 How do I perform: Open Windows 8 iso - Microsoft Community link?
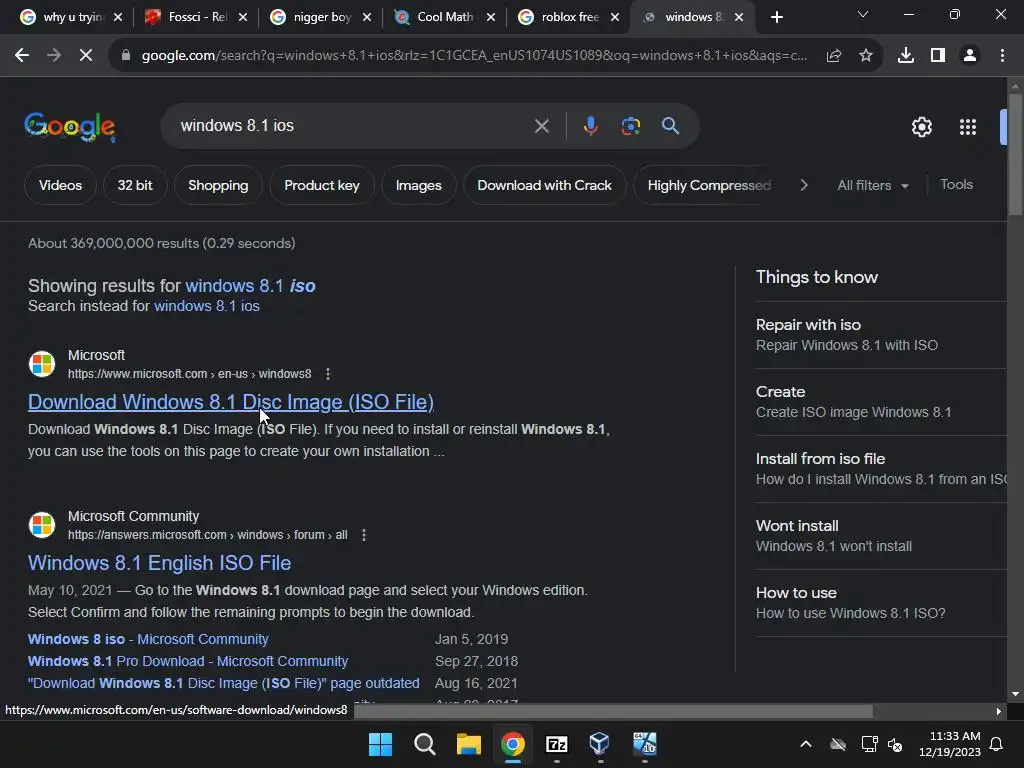tap(148, 639)
